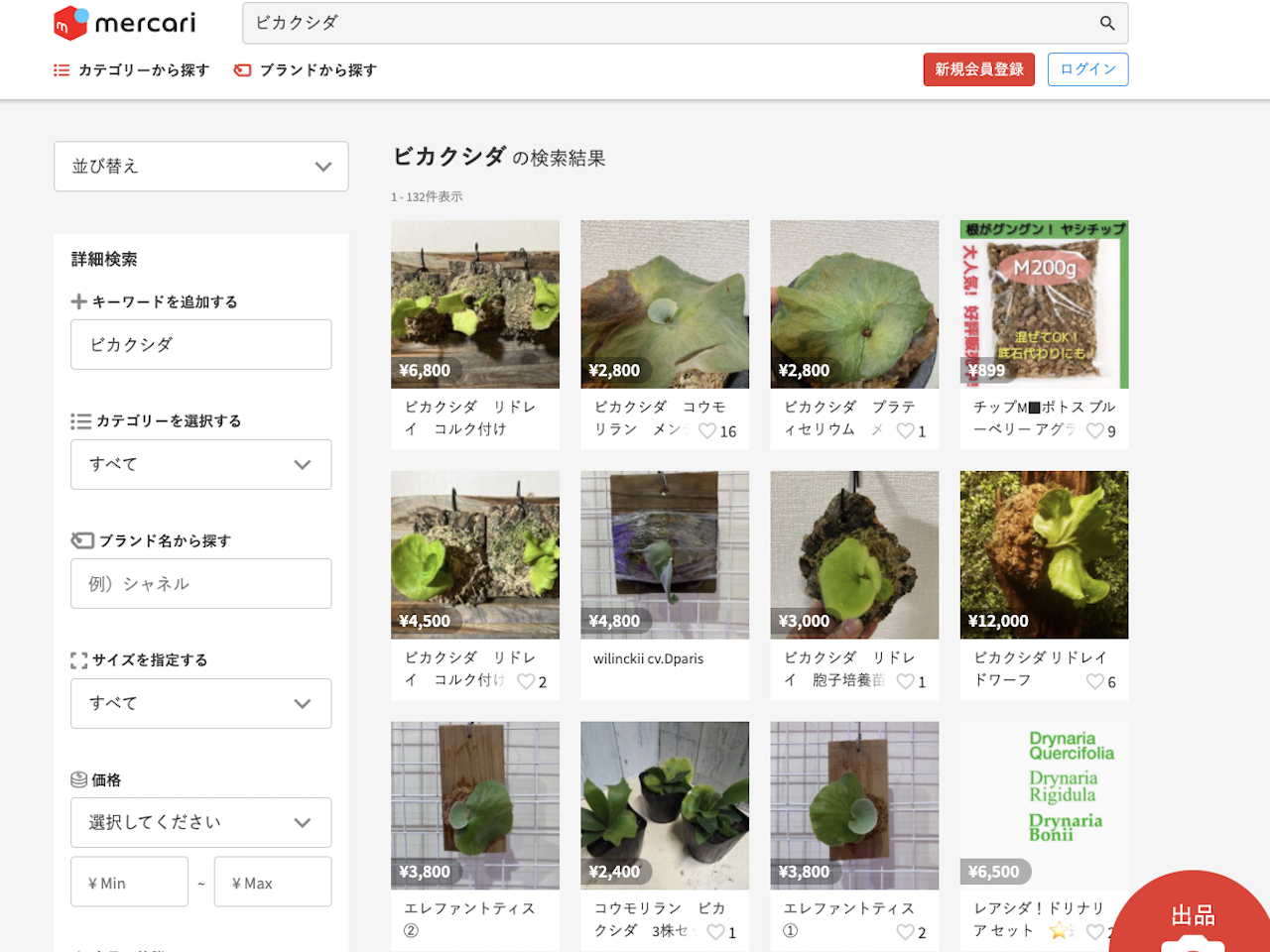The width and height of the screenshot is (1270, 952).
Task: Click the ビカクシダ リドレイ ドワーフ title
Action: (x=1040, y=669)
